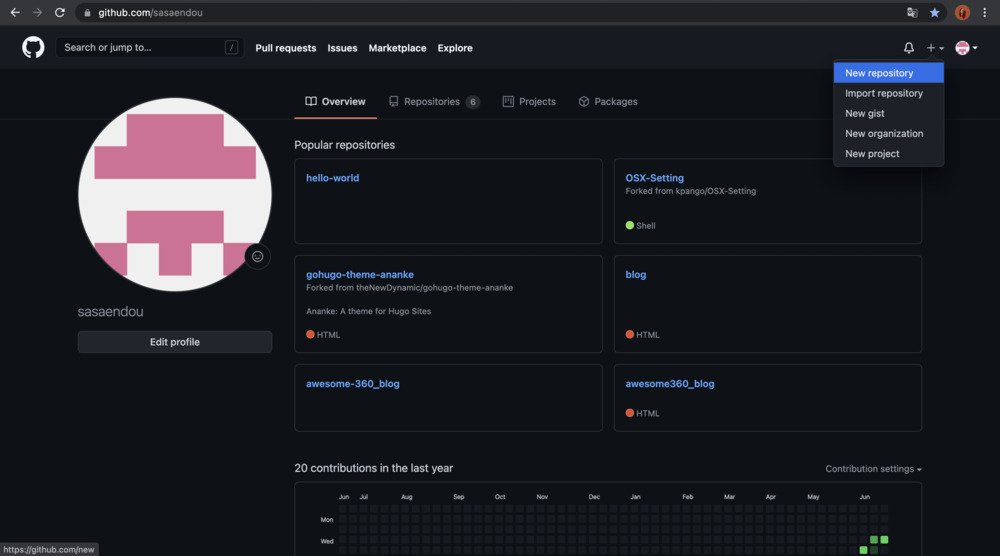Choose Import repository menu entry
The width and height of the screenshot is (1000, 556).
point(888,93)
